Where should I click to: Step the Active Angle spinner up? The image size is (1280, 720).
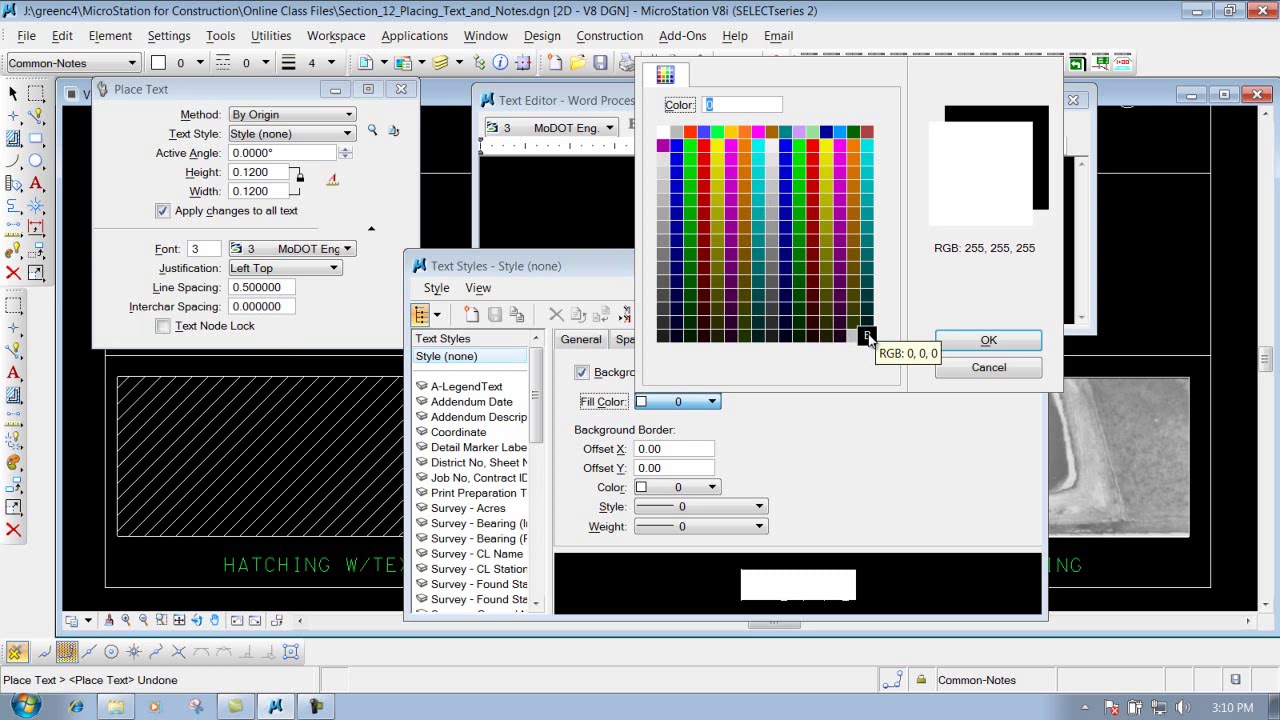(345, 150)
